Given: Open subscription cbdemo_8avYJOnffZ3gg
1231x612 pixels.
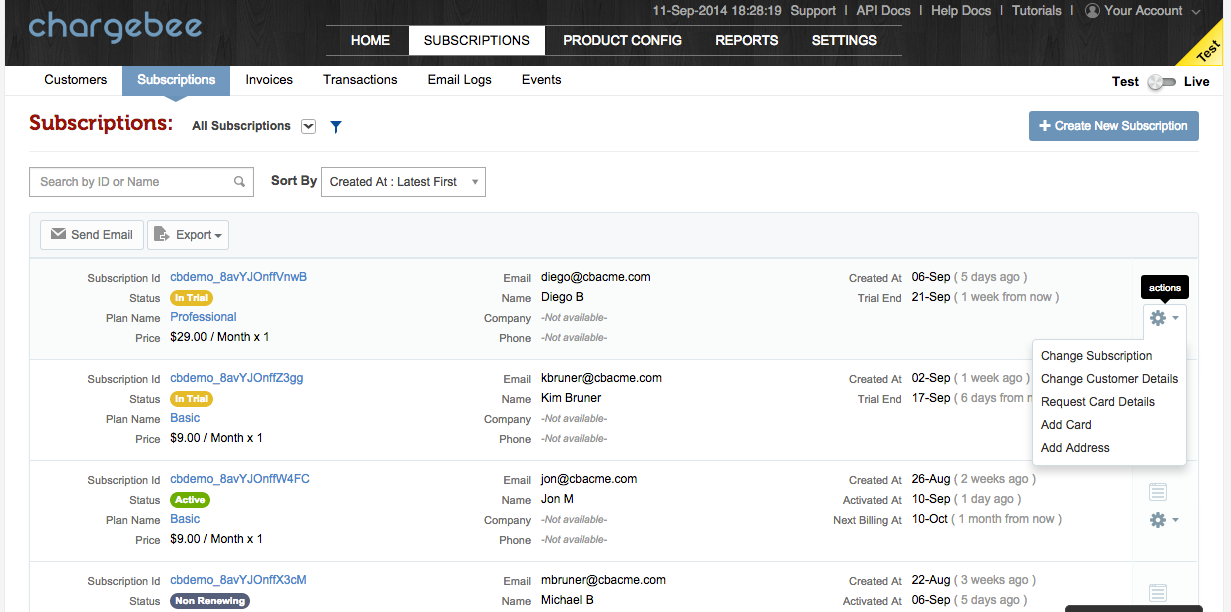Looking at the screenshot, I should (x=236, y=378).
